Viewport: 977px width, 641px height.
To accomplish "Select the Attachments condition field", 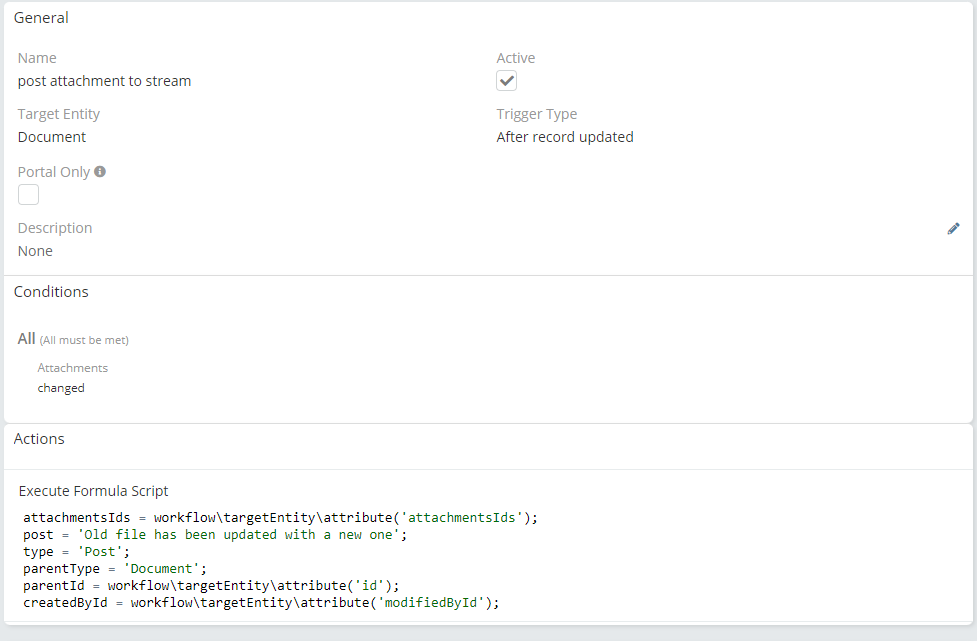I will [x=73, y=368].
